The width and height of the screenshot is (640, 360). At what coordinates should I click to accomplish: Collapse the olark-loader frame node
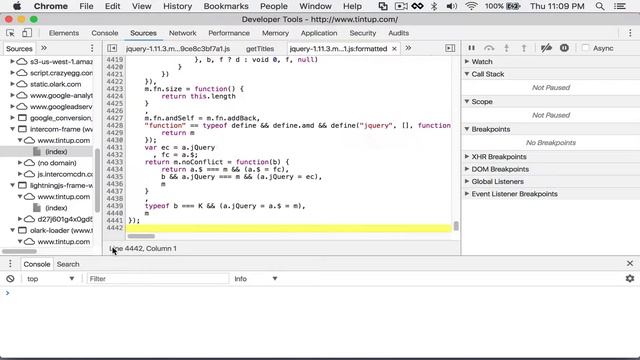click(x=12, y=230)
